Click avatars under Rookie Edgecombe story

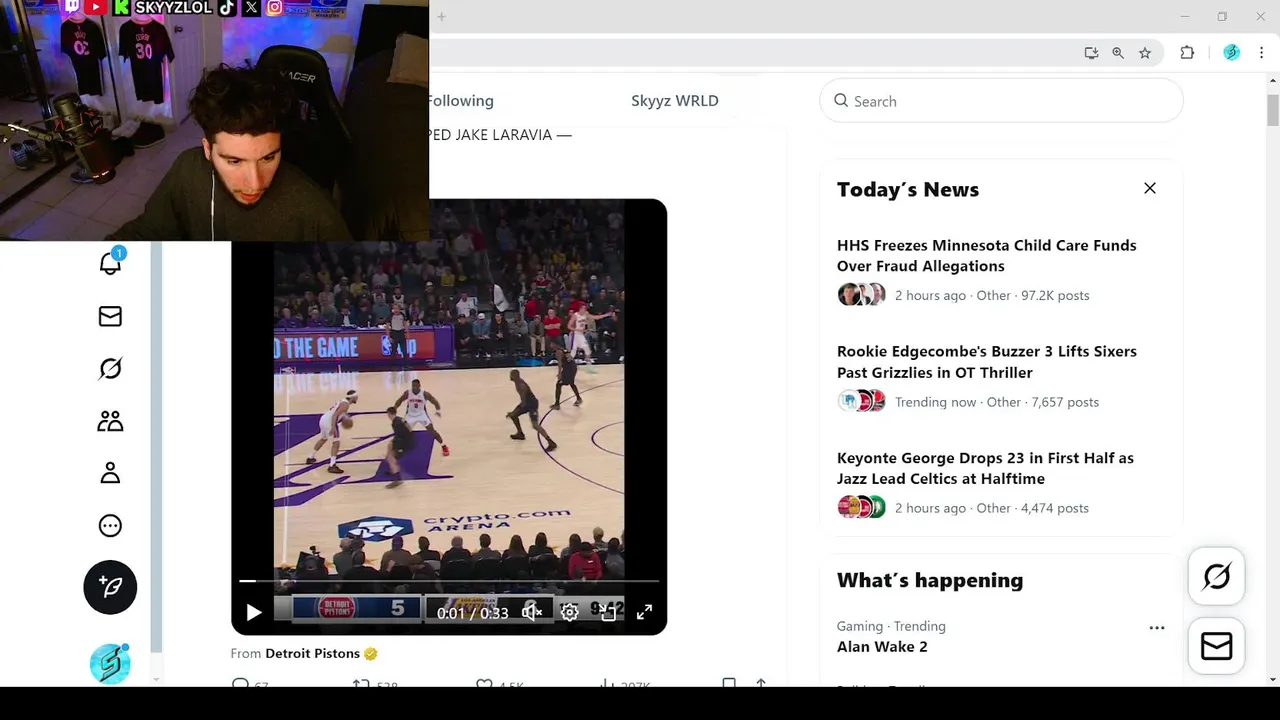(x=861, y=401)
